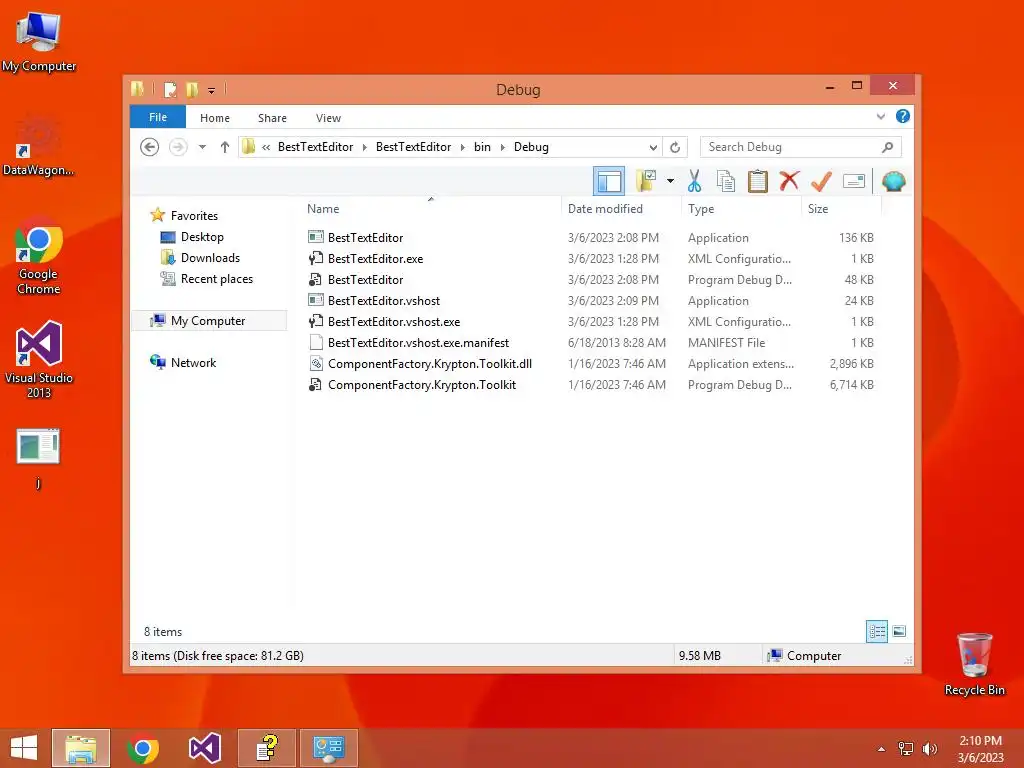
Task: Open the Recycle Bin desktop icon
Action: (x=974, y=664)
